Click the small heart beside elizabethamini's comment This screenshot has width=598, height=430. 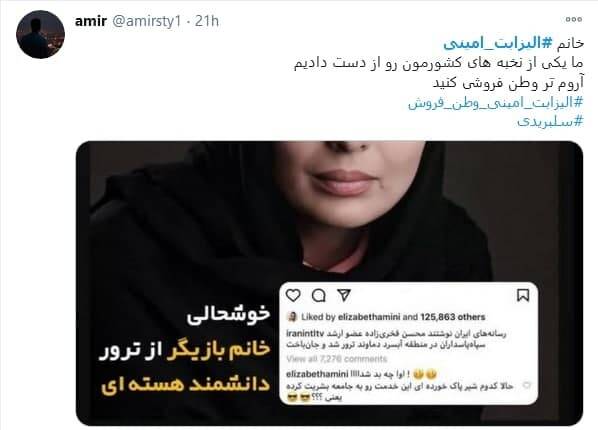(x=527, y=385)
